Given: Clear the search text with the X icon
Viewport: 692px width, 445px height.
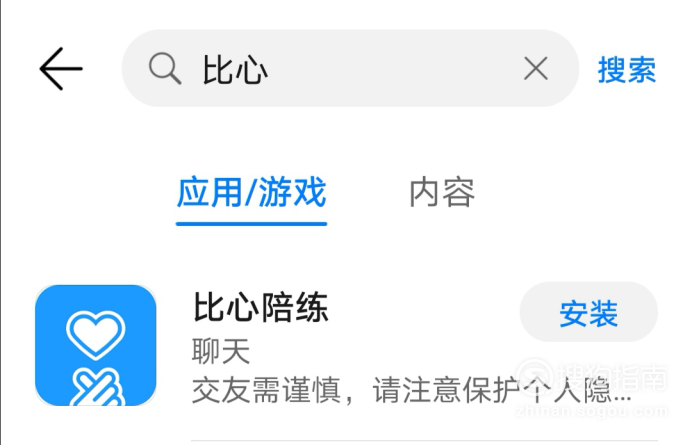Looking at the screenshot, I should [x=536, y=68].
